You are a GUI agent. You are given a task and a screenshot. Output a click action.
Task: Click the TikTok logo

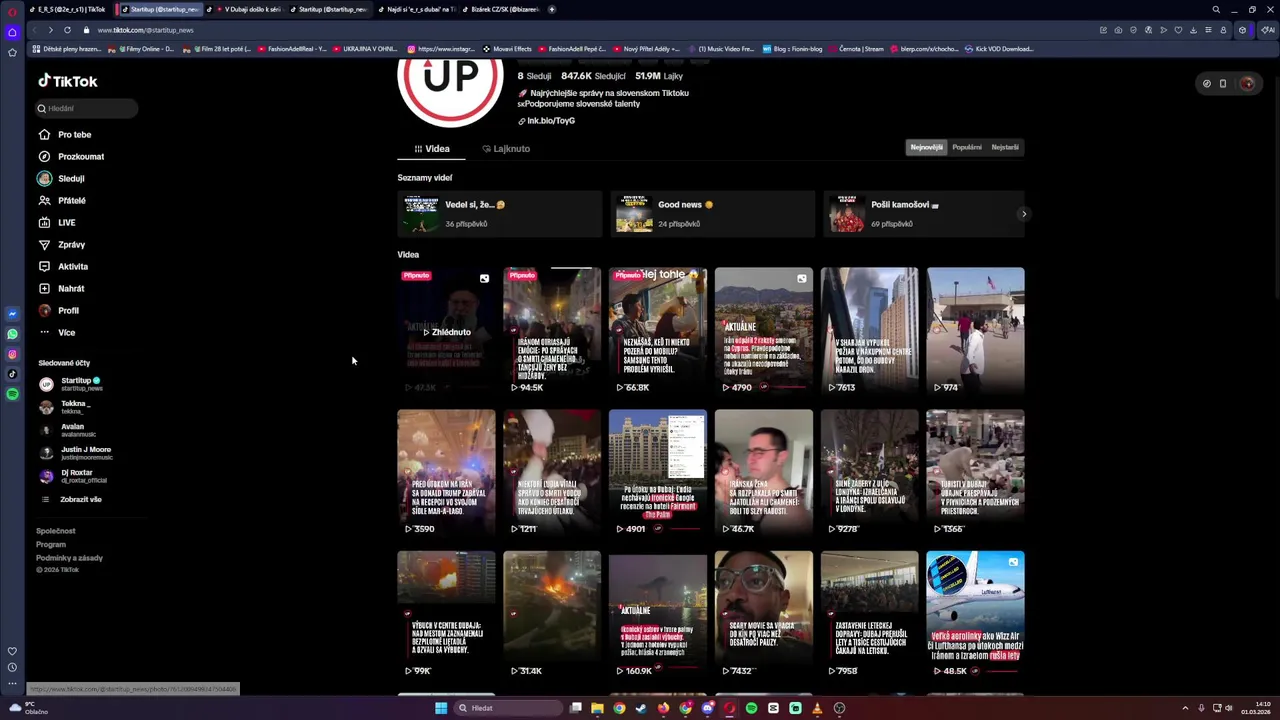click(67, 81)
